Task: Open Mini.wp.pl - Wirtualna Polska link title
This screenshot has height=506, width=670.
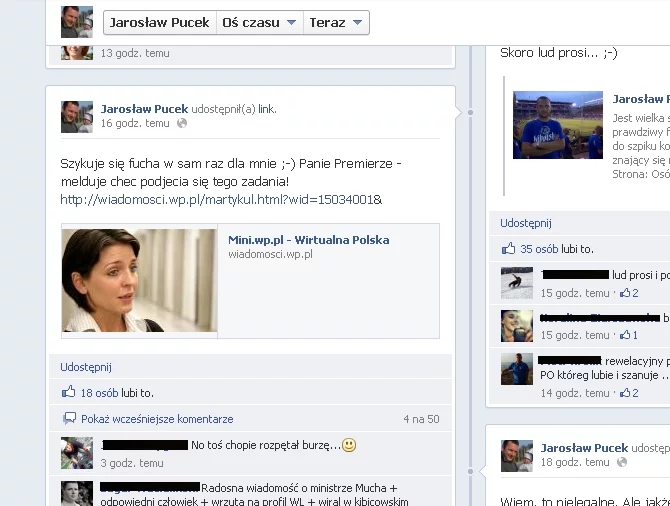Action: [x=308, y=240]
